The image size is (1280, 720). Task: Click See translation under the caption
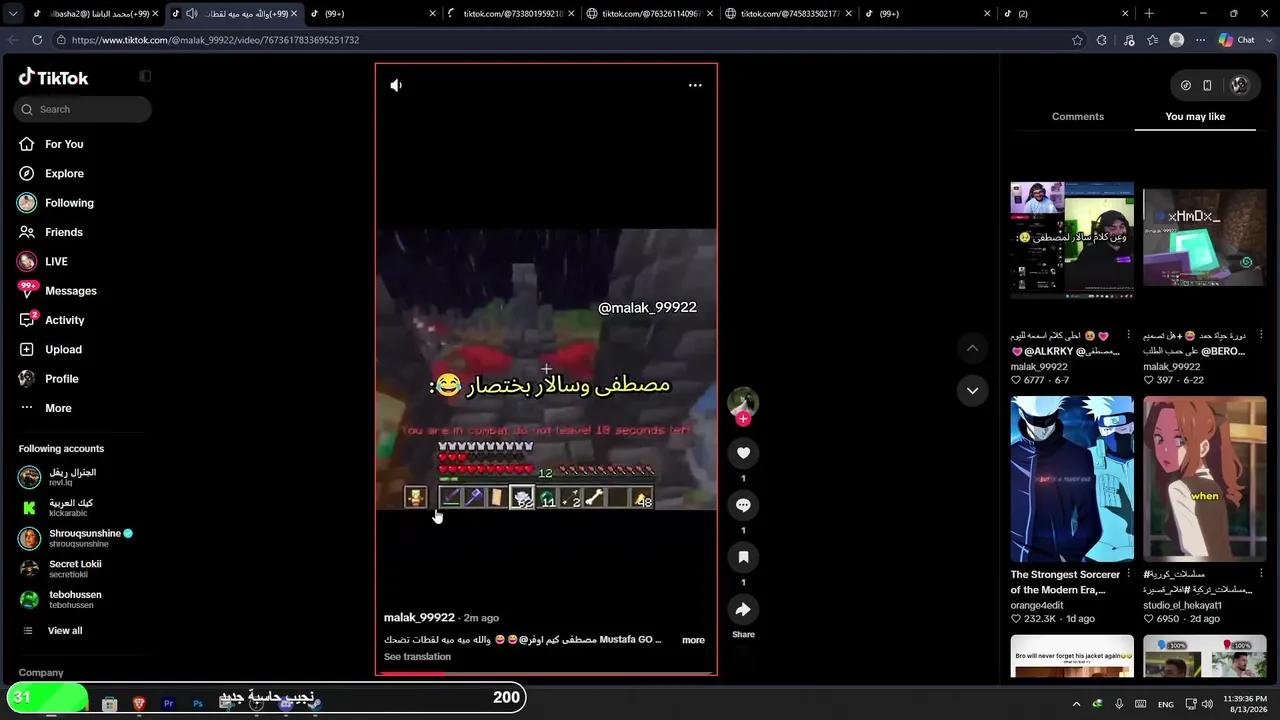pyautogui.click(x=417, y=657)
